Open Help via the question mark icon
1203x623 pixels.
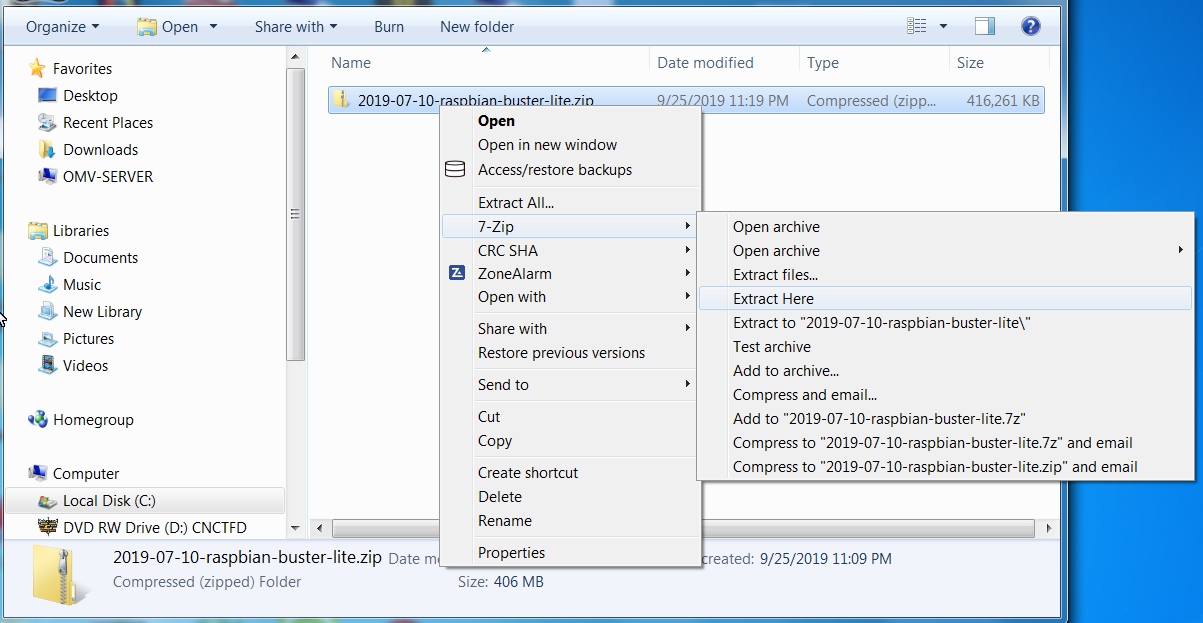1031,26
